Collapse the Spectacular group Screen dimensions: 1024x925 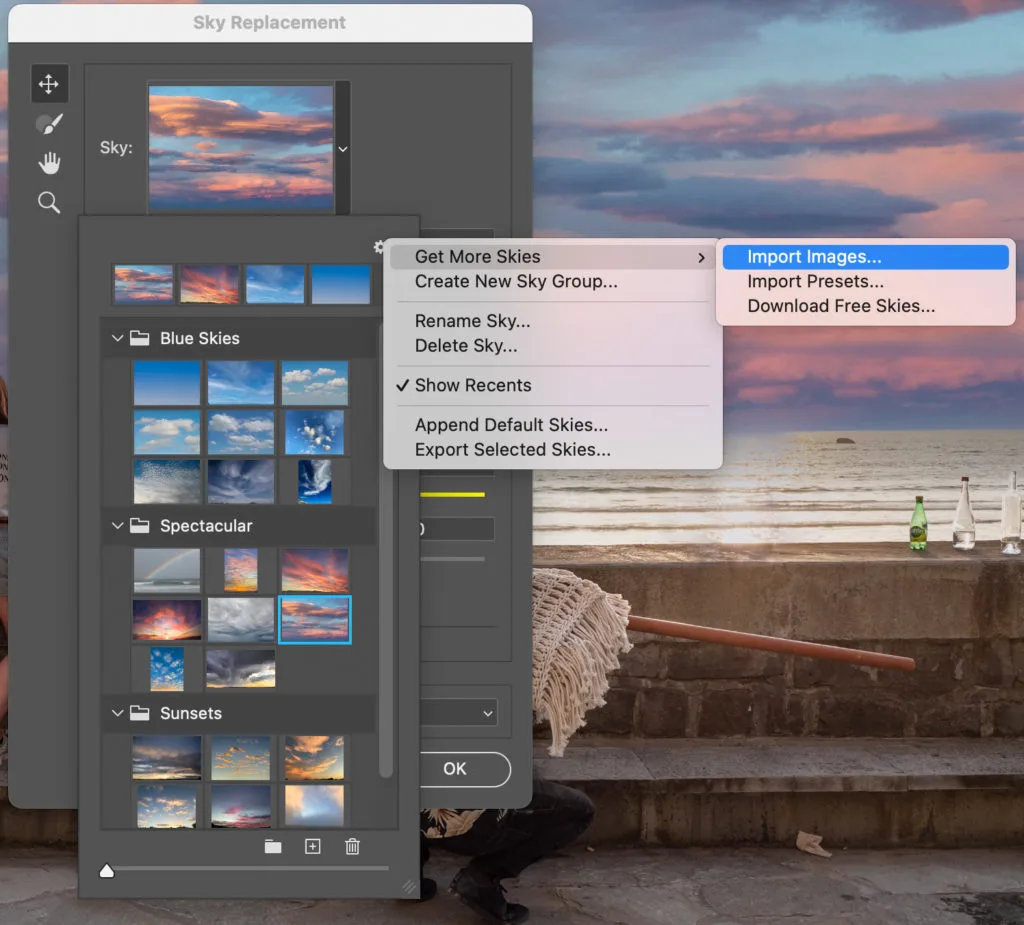click(x=118, y=526)
